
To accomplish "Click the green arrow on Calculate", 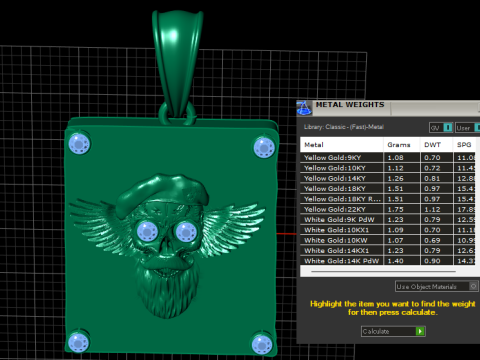I will point(420,331).
